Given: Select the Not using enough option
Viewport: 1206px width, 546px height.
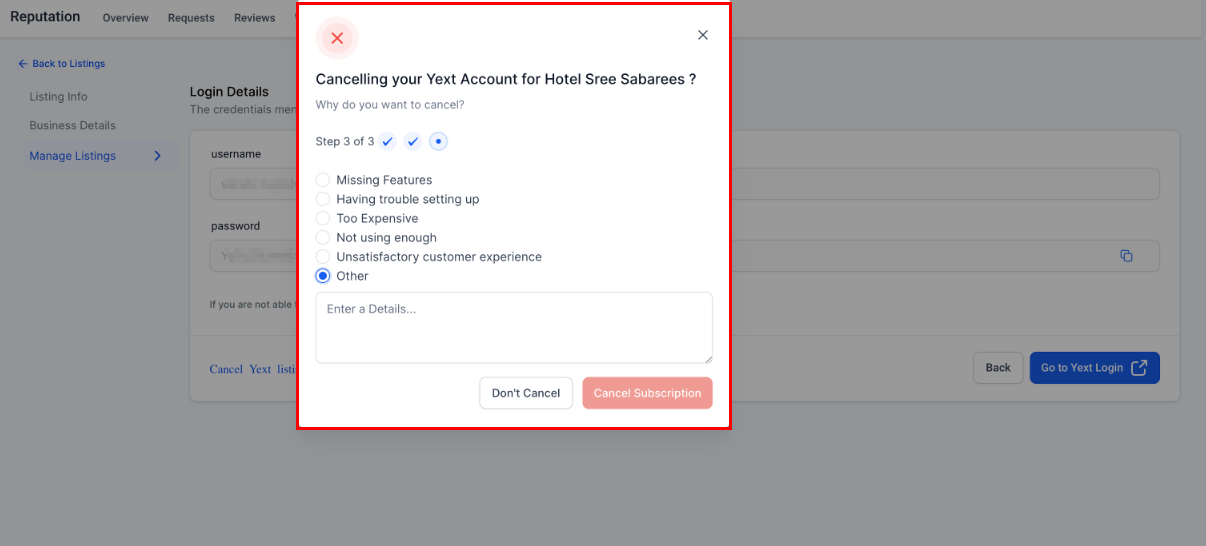Looking at the screenshot, I should click(323, 237).
